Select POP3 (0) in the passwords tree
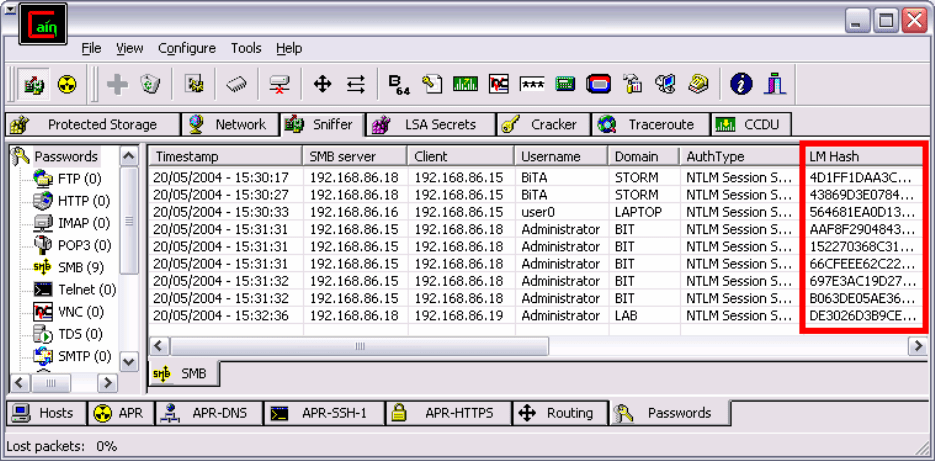The height and width of the screenshot is (461, 935). [84, 245]
